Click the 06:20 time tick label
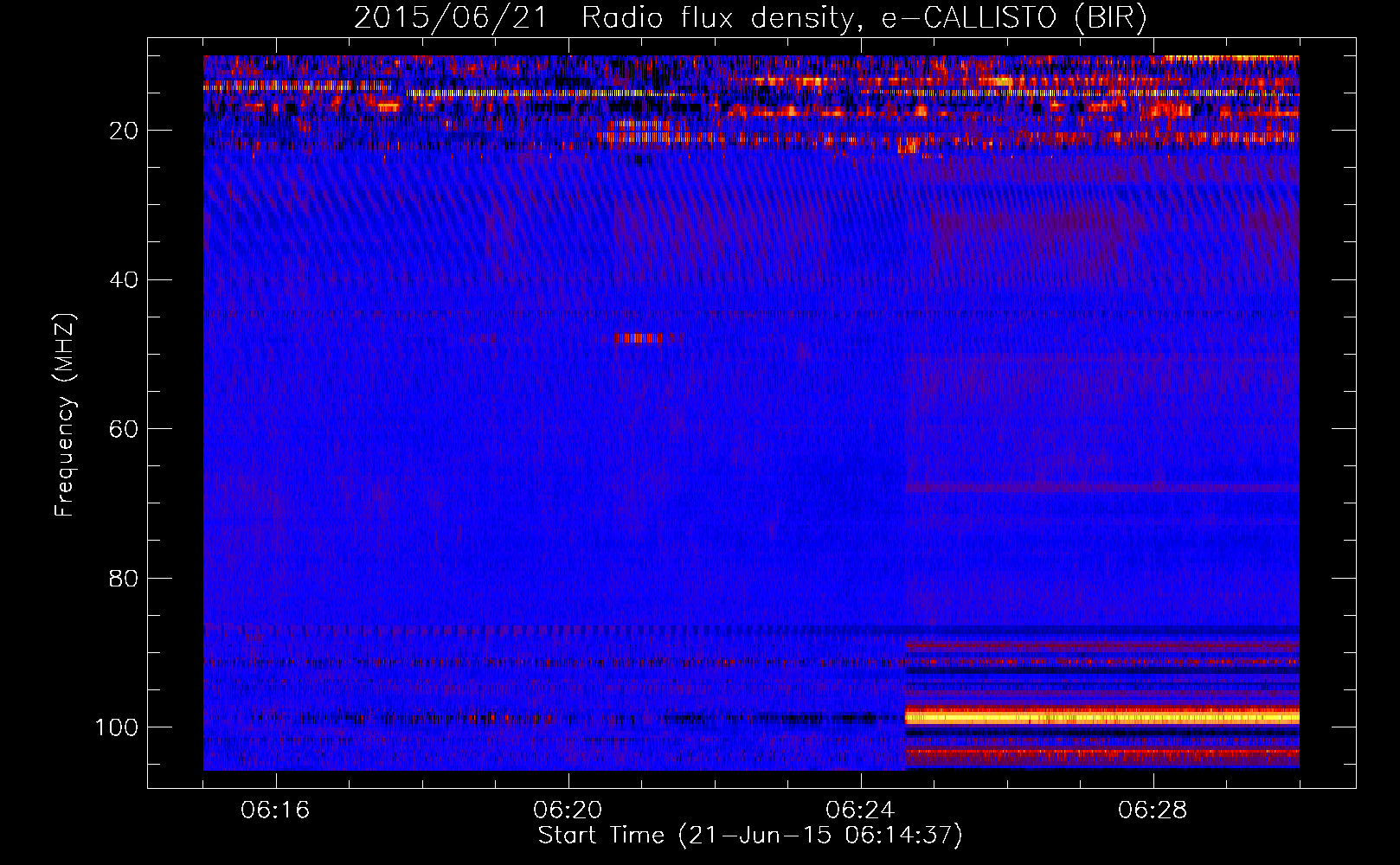 (568, 811)
